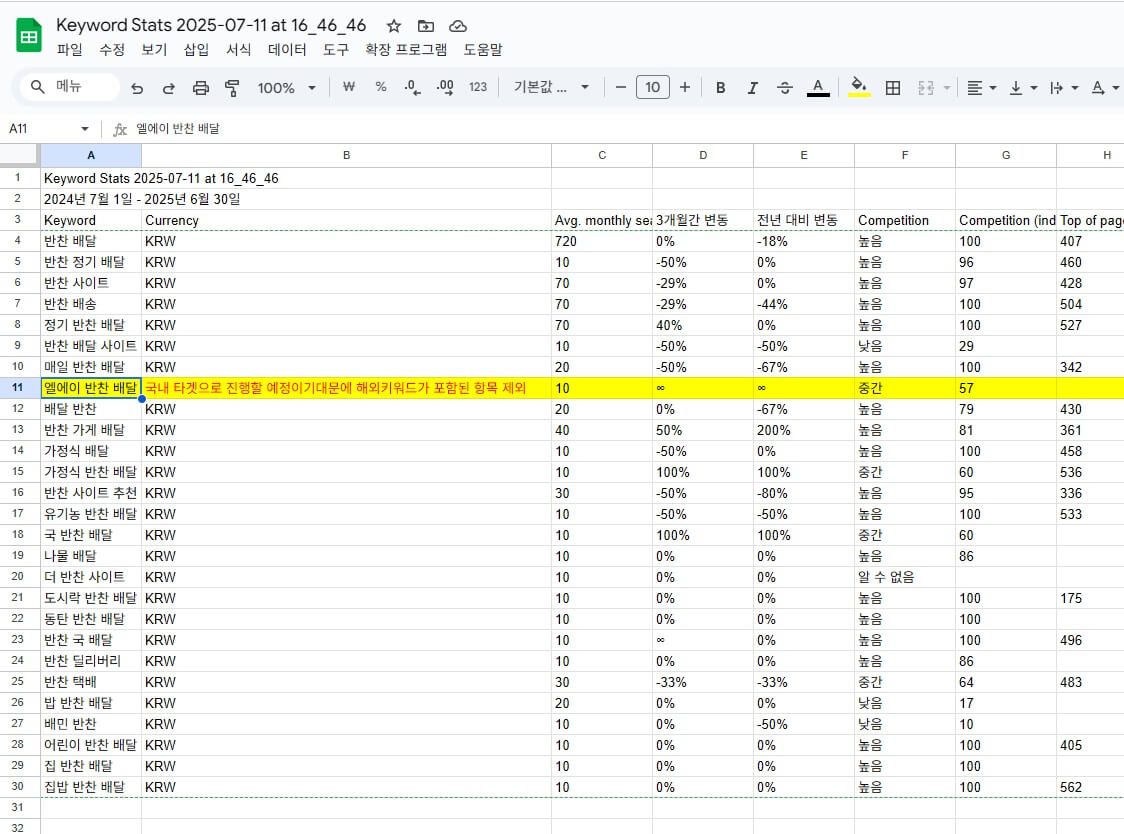The image size is (1124, 834).
Task: Click the merge cells icon
Action: (925, 87)
